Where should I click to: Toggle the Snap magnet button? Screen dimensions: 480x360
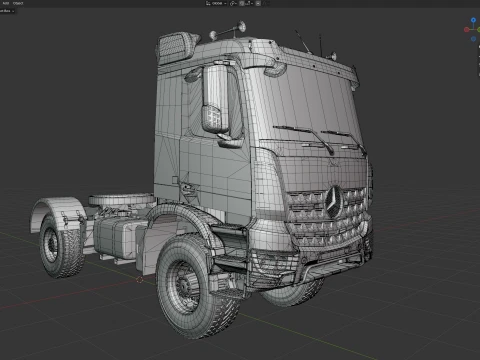[242, 3]
